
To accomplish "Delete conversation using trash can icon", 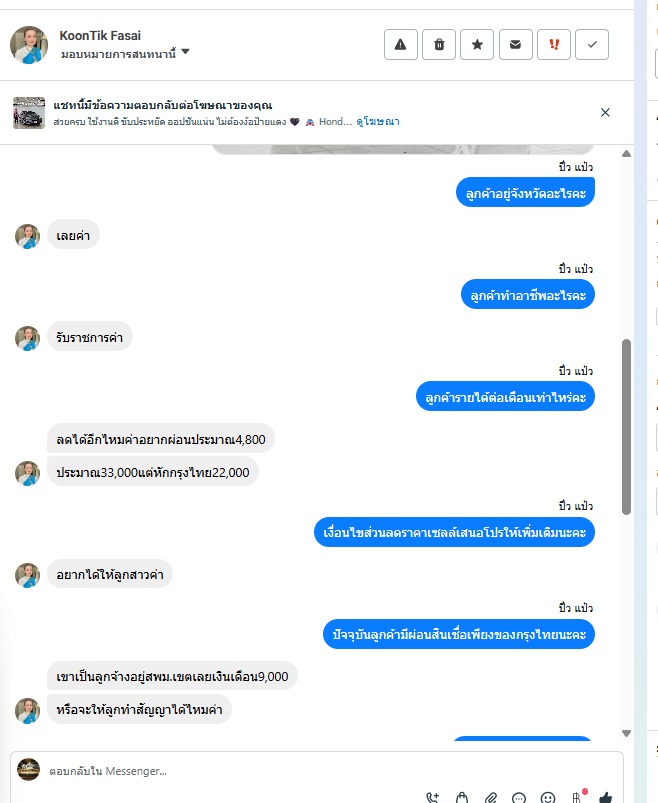I will [439, 45].
